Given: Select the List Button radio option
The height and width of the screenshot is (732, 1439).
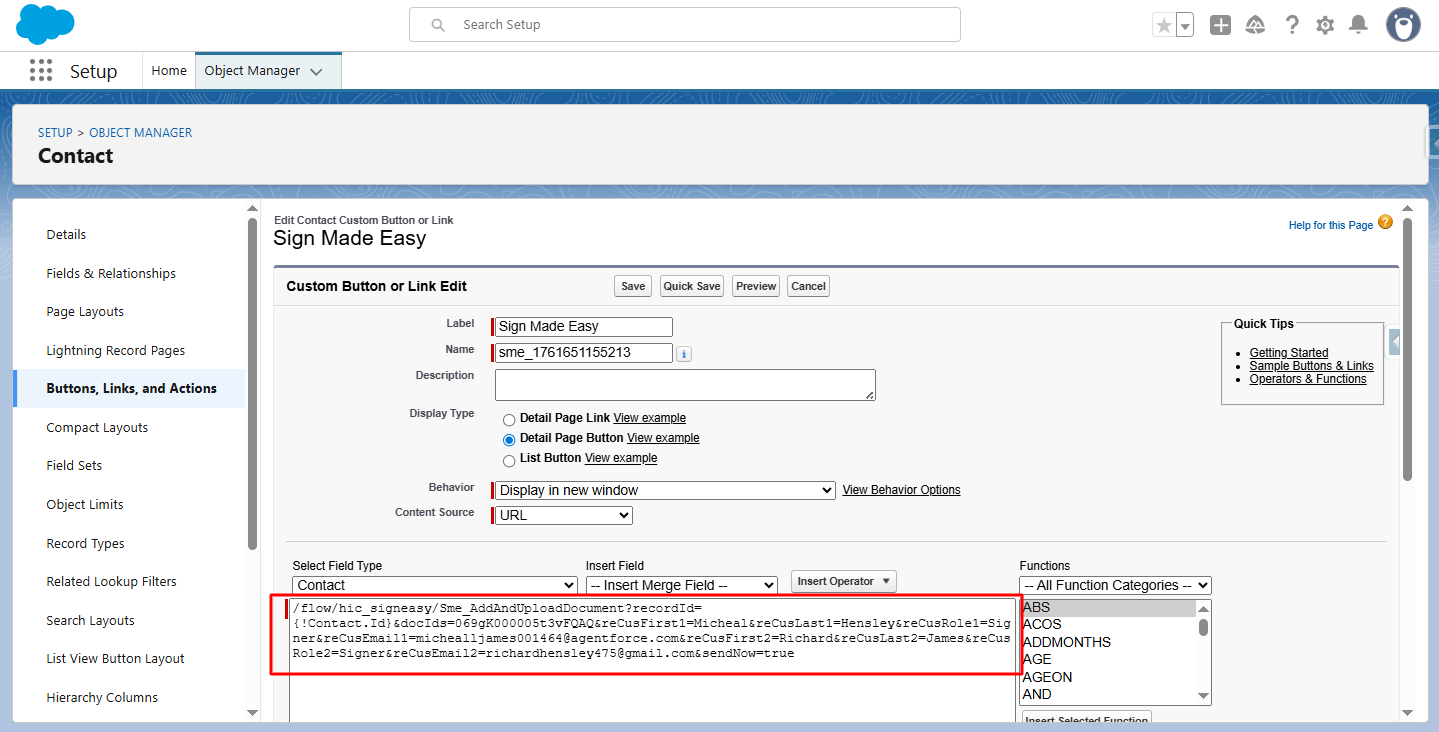Looking at the screenshot, I should pos(509,459).
